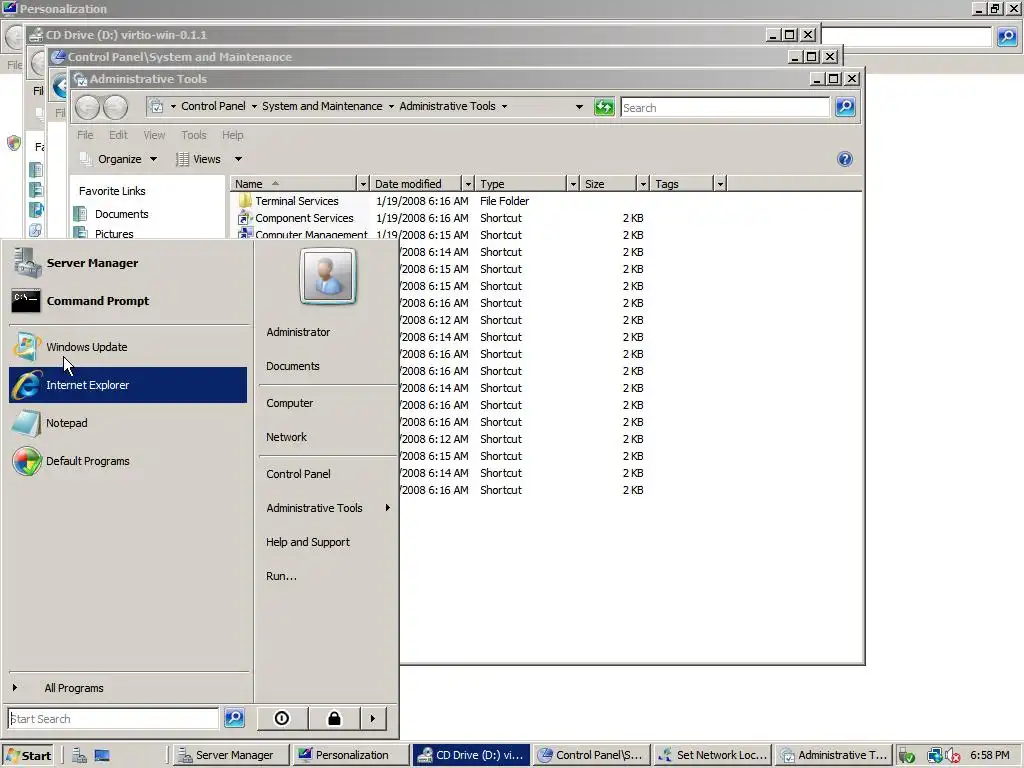Open Control Panel from Start menu
1024x768 pixels.
click(298, 473)
